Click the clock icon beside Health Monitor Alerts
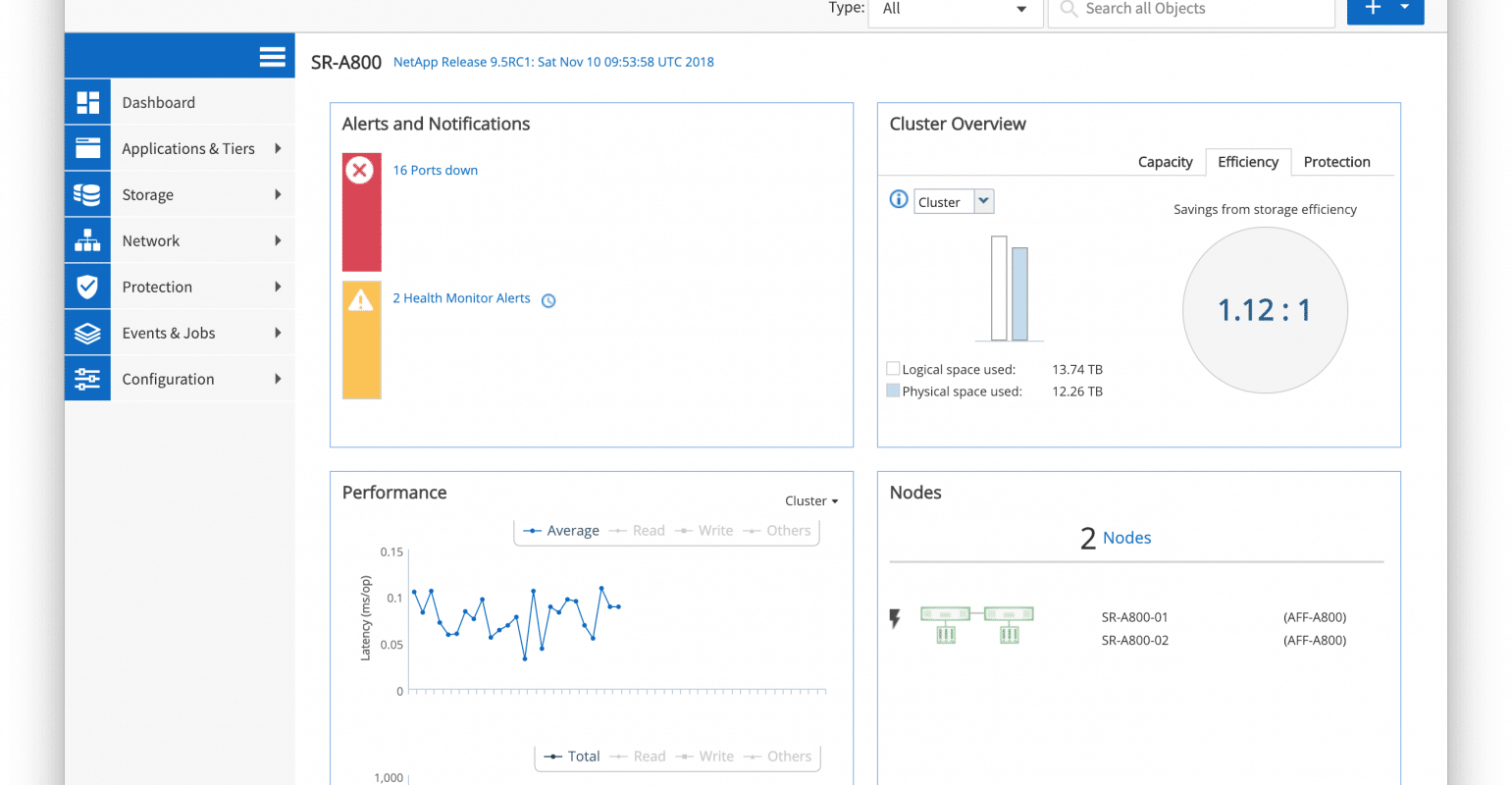Viewport: 1512px width, 785px height. click(548, 301)
